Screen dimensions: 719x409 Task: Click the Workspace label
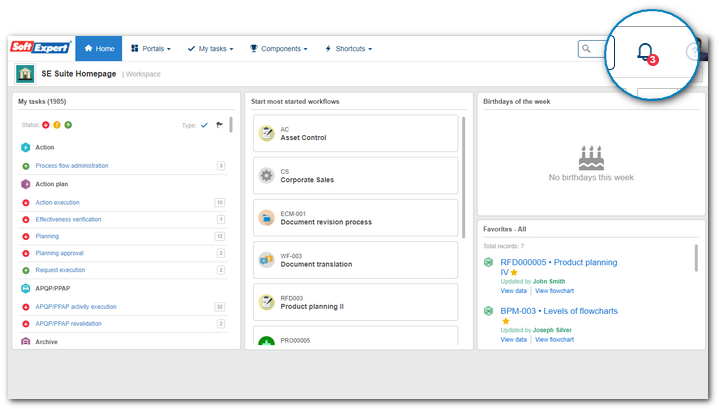pyautogui.click(x=143, y=74)
